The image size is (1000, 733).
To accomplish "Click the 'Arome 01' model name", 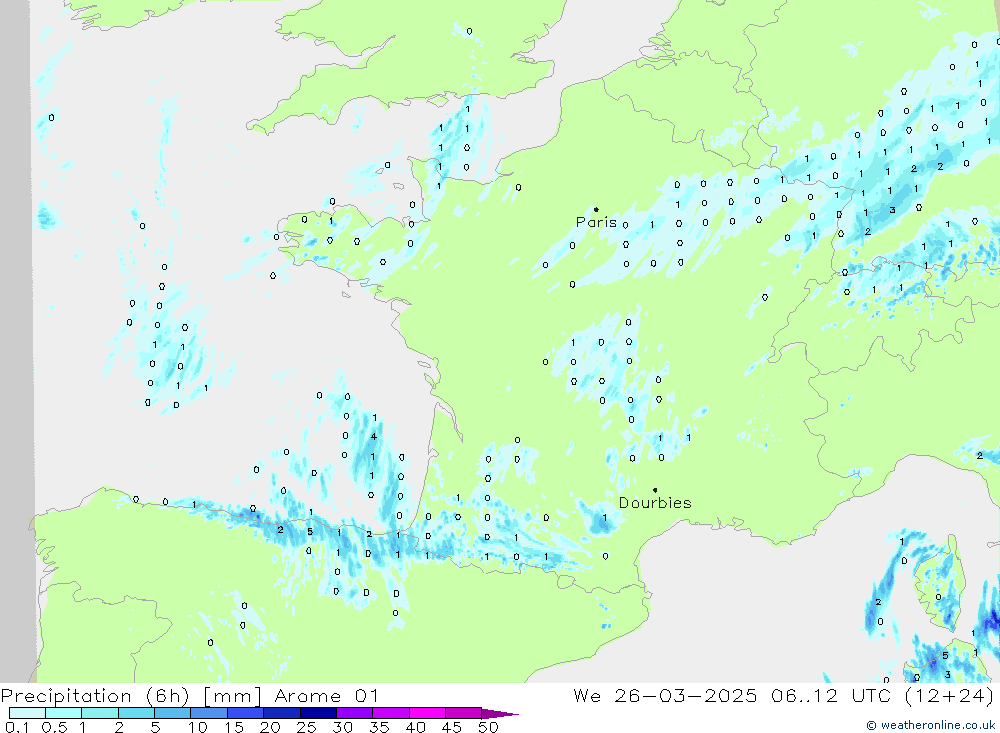I will 327,695.
